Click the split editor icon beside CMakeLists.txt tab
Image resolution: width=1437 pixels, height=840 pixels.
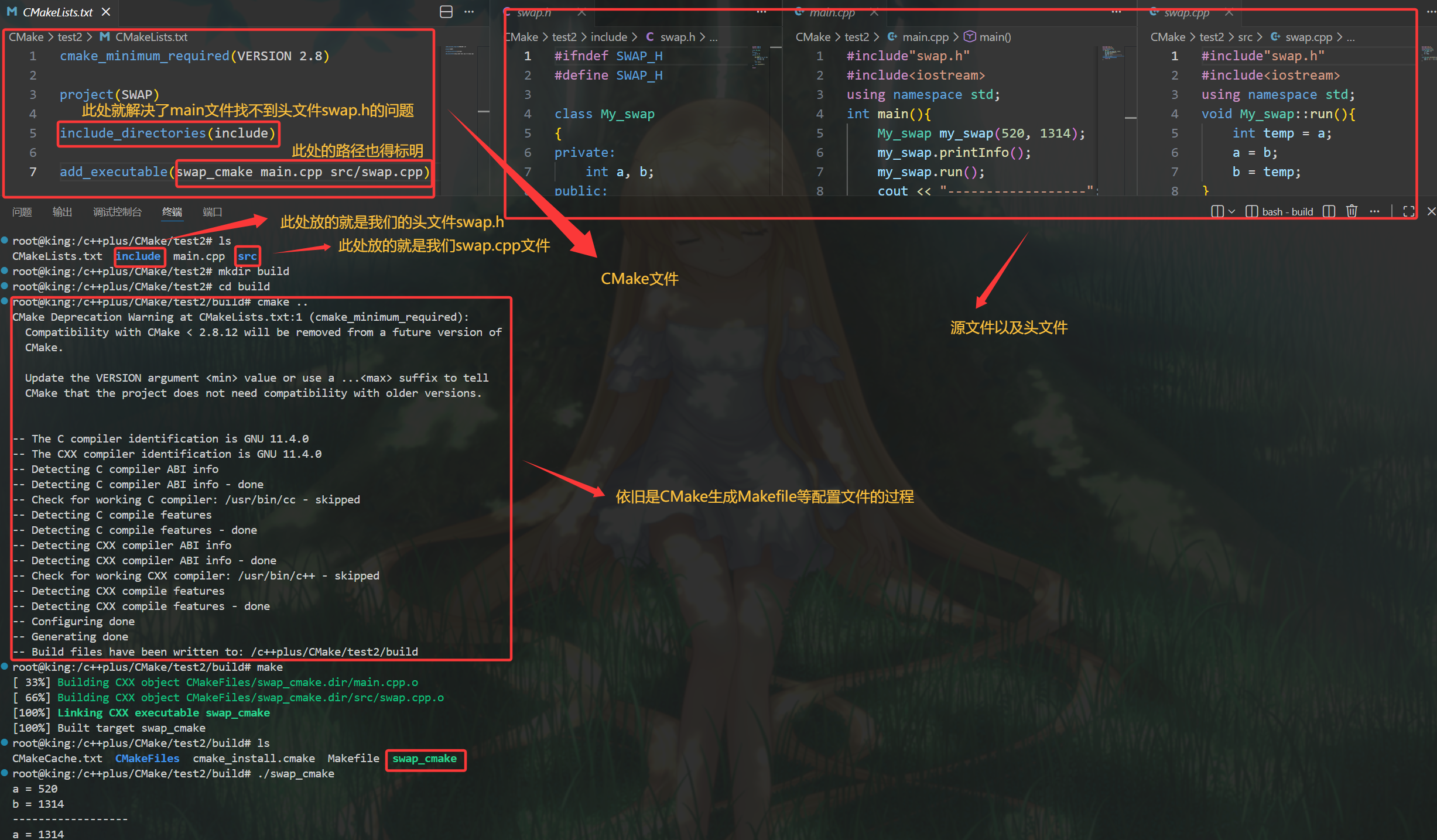click(x=446, y=12)
